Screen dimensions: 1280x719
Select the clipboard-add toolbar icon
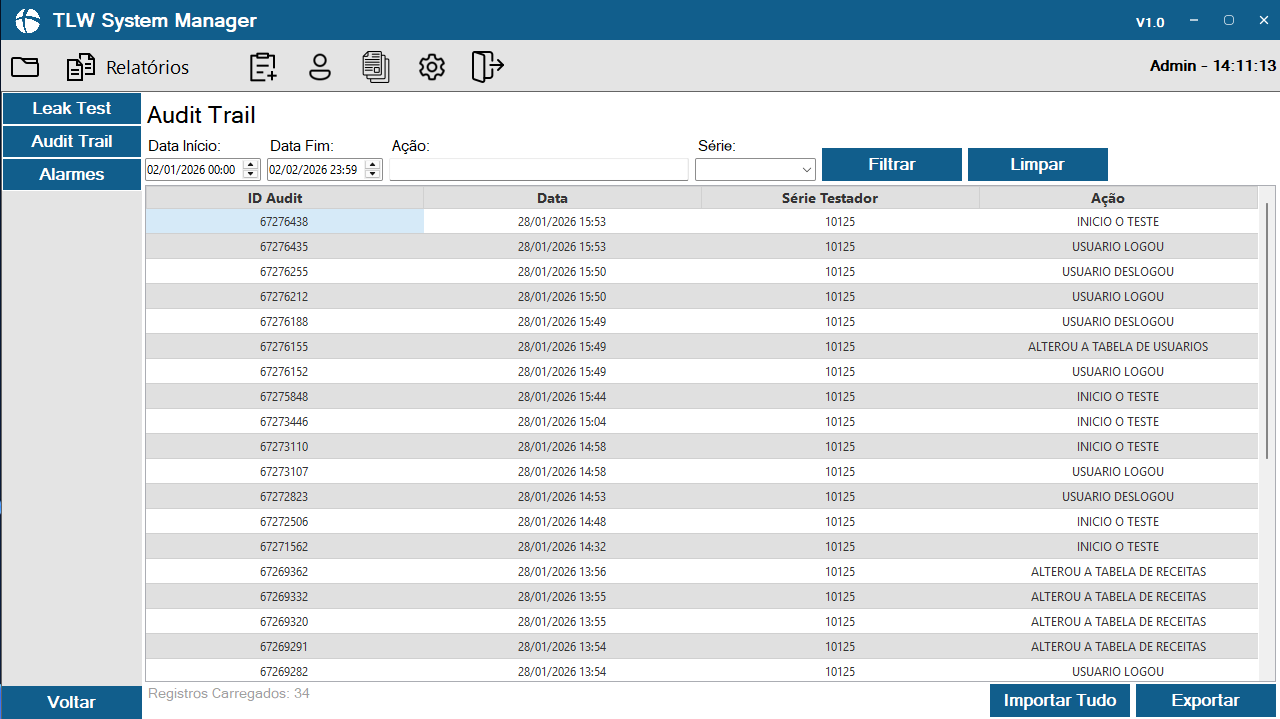[262, 67]
